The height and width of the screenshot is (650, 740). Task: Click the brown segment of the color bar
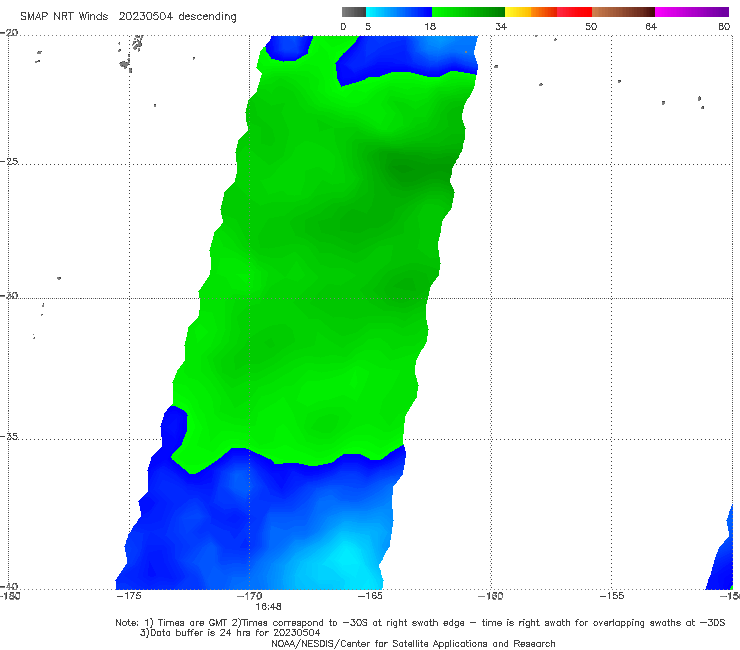(623, 12)
